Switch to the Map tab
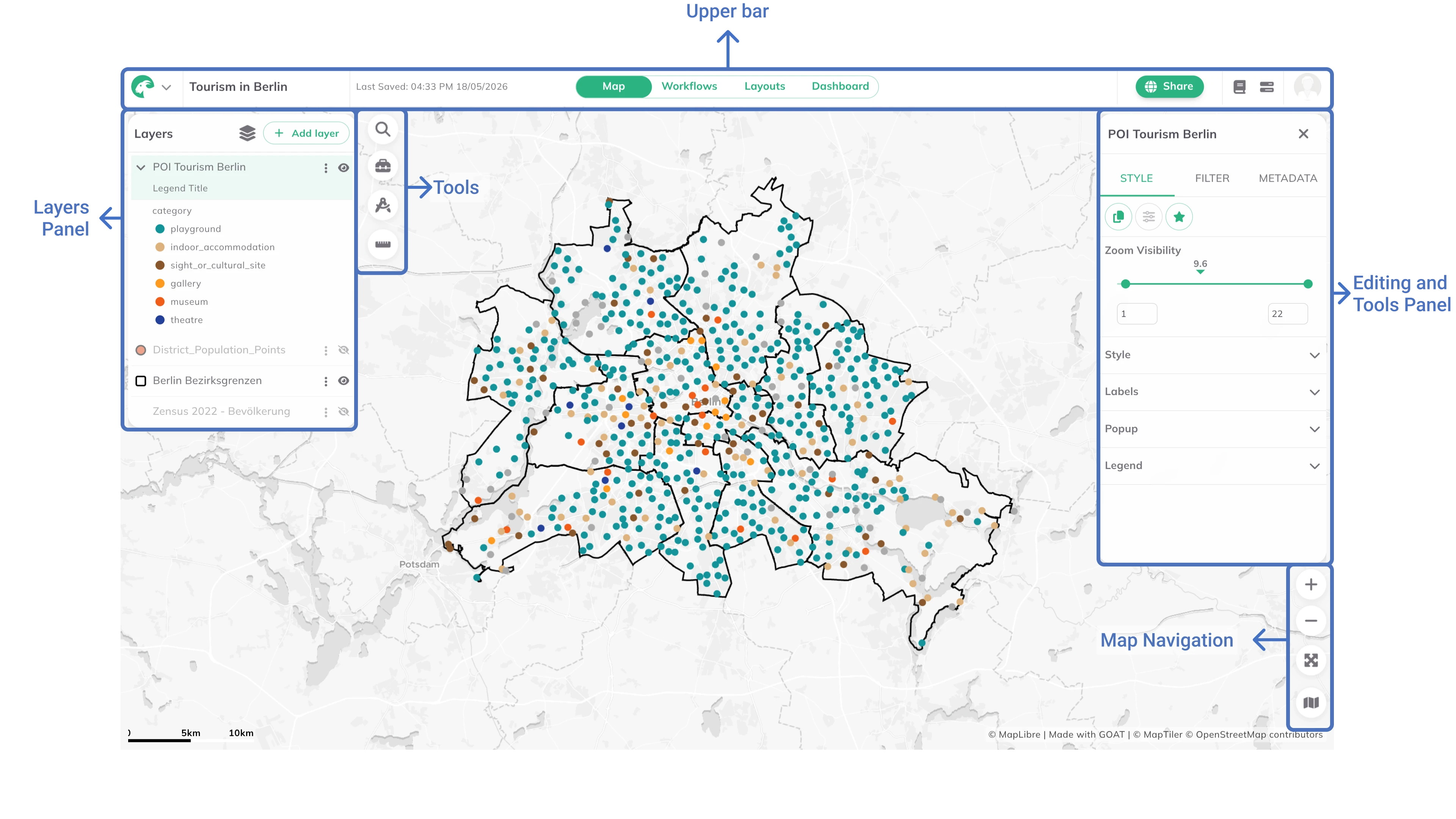 pyautogui.click(x=613, y=86)
